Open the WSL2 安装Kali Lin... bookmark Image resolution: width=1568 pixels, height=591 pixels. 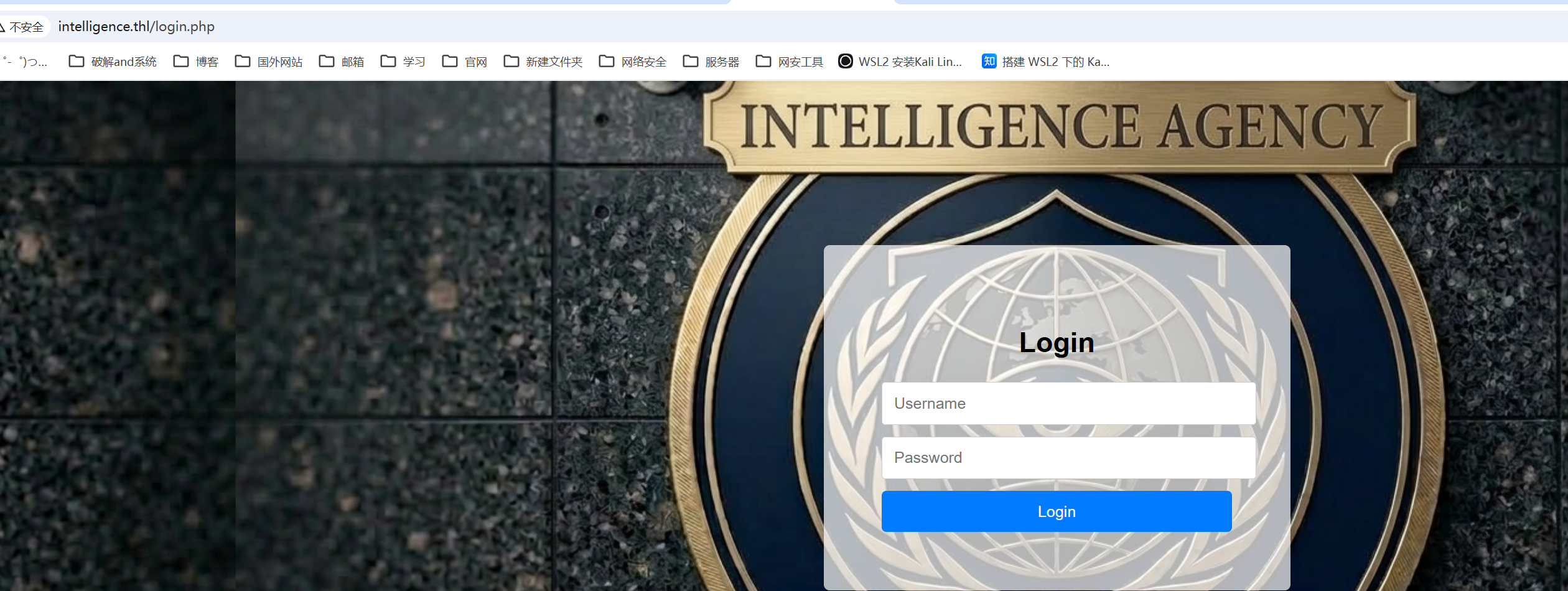(900, 62)
